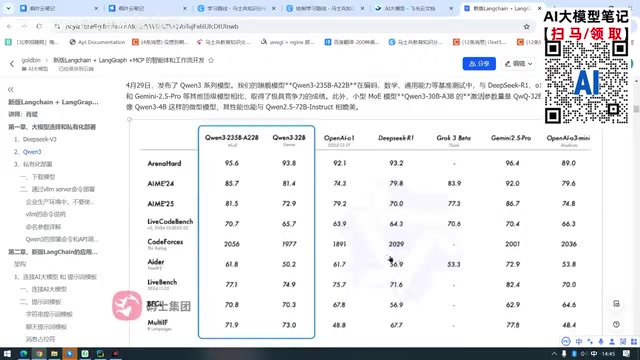
Task: Click the help question-mark icon at right
Action: [x=616, y=324]
